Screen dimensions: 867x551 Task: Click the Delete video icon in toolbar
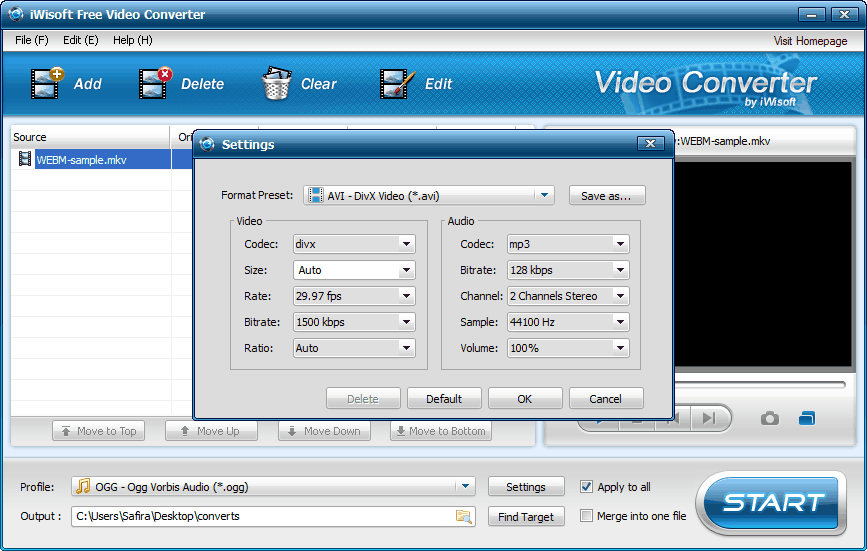(x=155, y=83)
